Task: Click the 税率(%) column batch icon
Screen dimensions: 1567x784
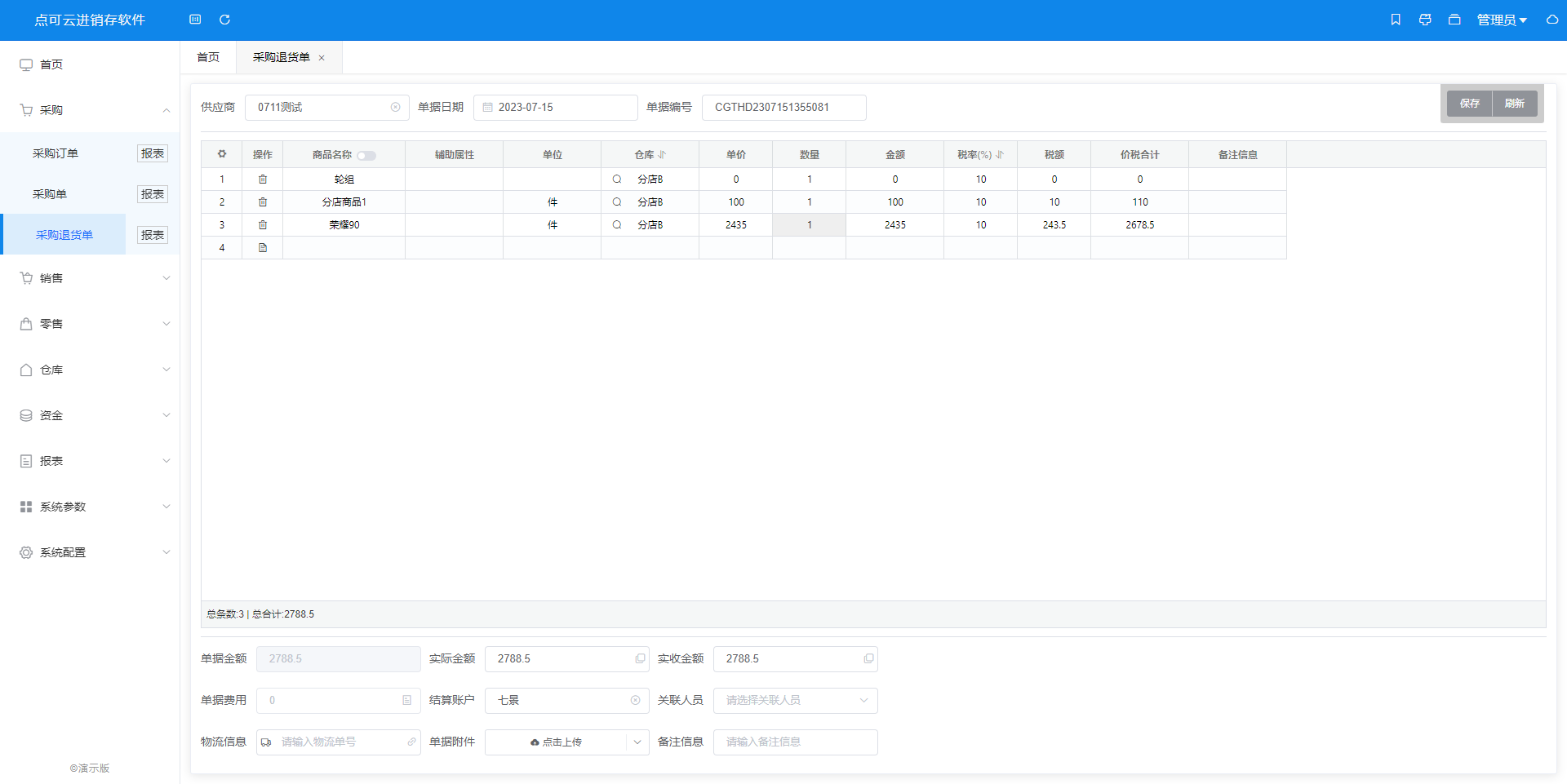Action: tap(1000, 155)
